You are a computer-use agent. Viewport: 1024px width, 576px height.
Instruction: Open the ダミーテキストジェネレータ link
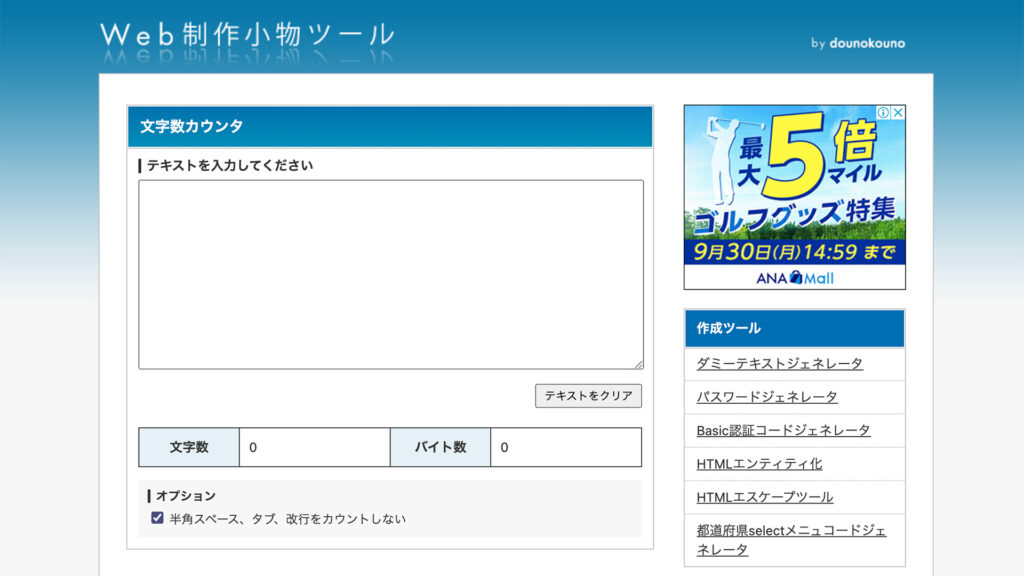pos(779,364)
